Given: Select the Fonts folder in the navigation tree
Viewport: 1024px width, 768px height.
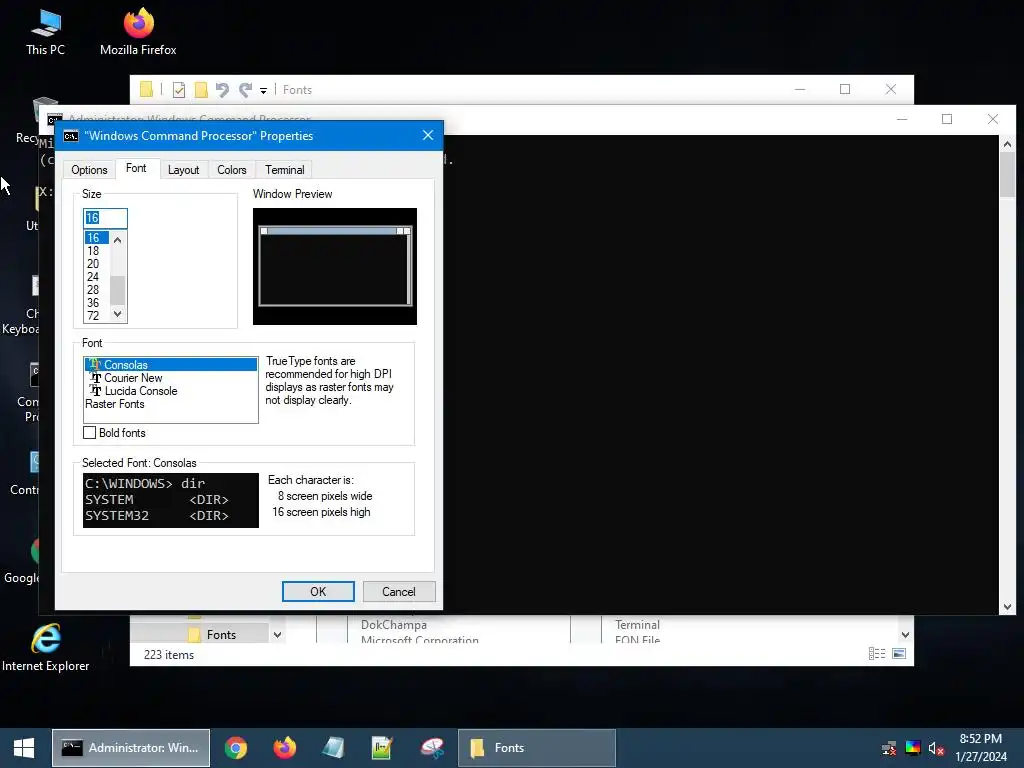Looking at the screenshot, I should 221,635.
